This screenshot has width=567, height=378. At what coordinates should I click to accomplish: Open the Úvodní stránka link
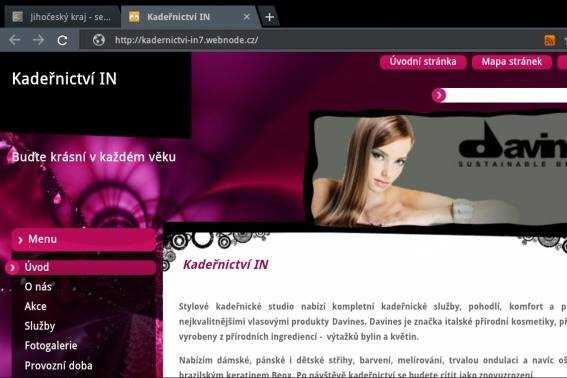tap(423, 62)
